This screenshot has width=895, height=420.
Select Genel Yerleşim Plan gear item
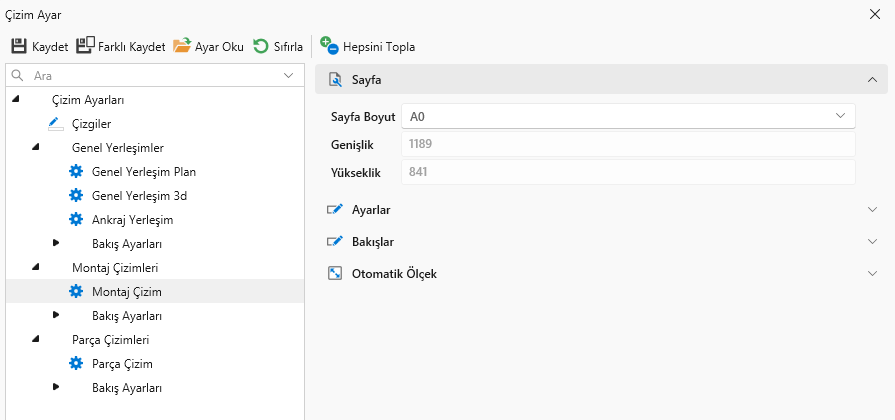76,172
